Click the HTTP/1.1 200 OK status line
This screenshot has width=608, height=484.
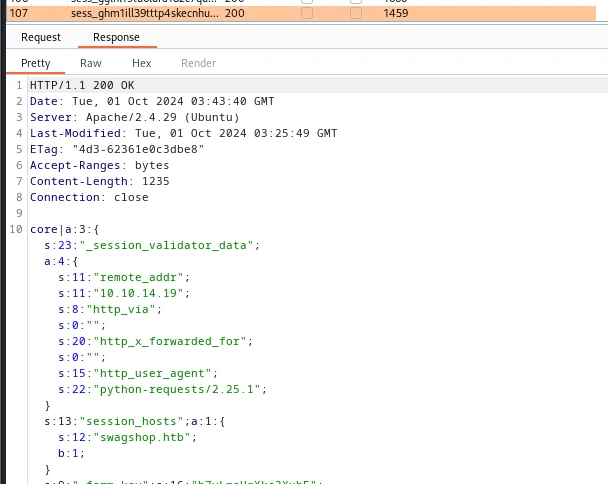point(82,85)
